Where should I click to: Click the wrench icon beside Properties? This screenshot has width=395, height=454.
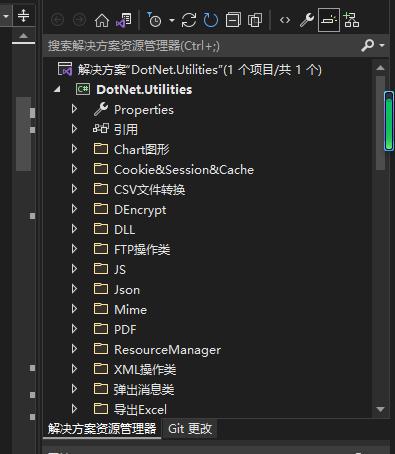(101, 109)
